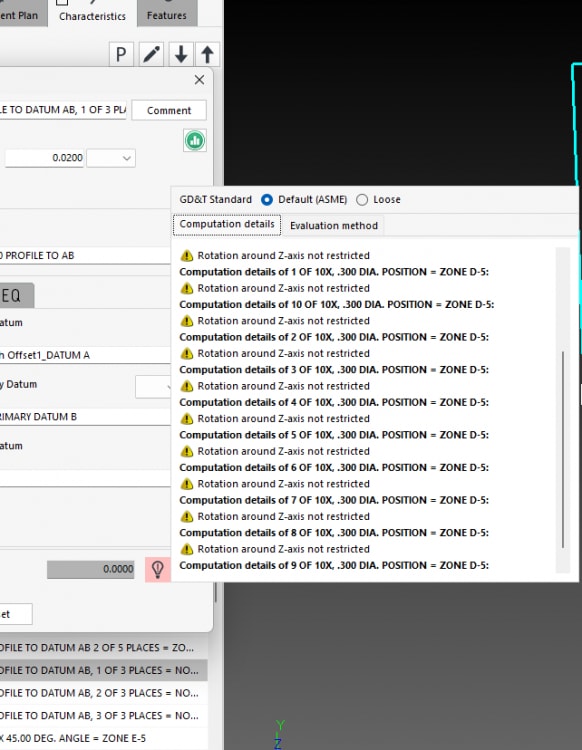This screenshot has height=750, width=582.
Task: Click the 0.0200 tolerance field
Action: (x=44, y=158)
